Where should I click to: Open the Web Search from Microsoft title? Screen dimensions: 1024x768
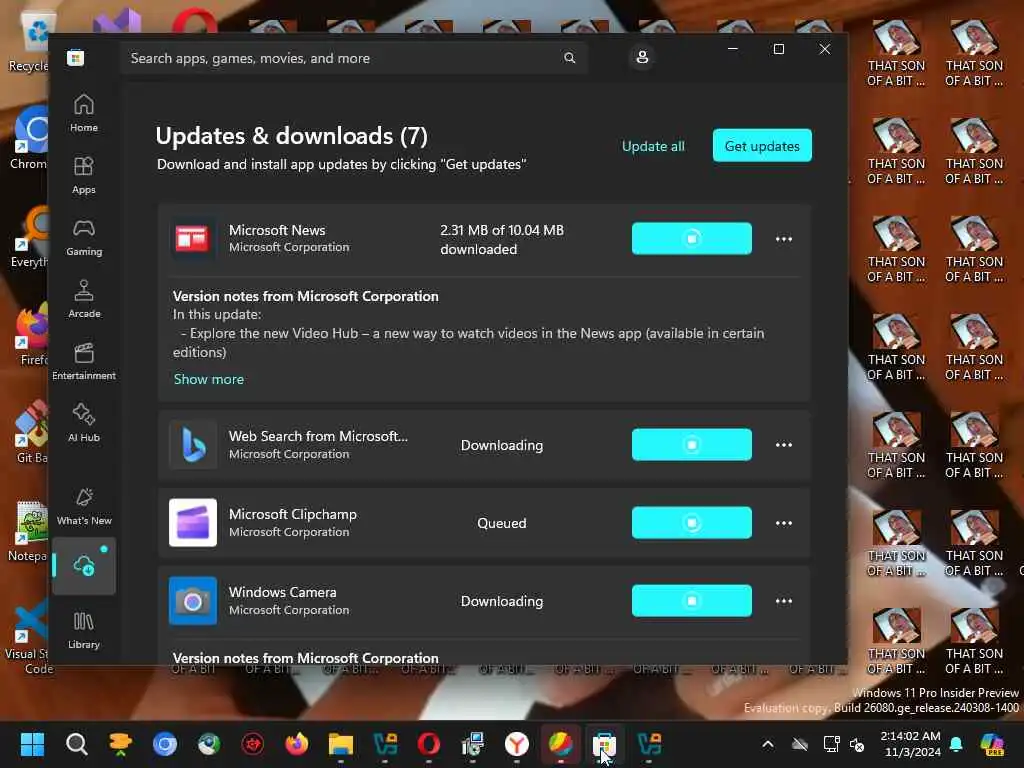(318, 436)
